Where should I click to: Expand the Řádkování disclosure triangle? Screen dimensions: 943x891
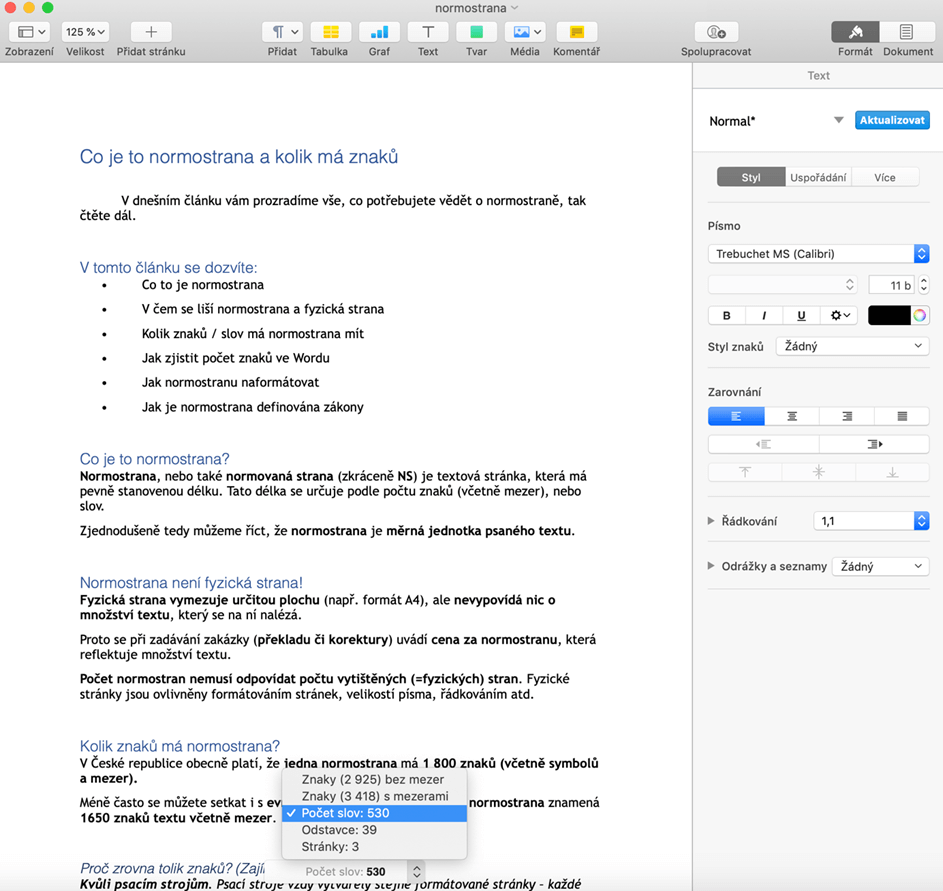tap(711, 521)
